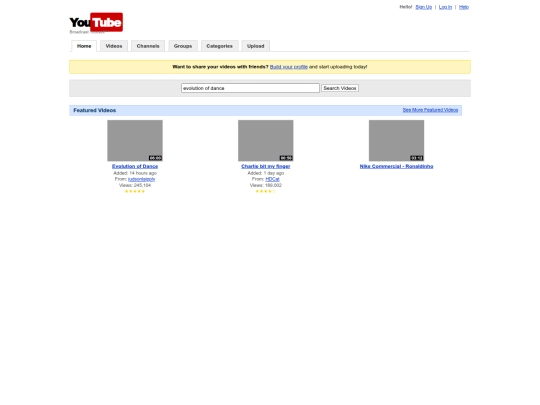This screenshot has height=405, width=540.
Task: Open the HDCat uploader link
Action: coord(272,179)
